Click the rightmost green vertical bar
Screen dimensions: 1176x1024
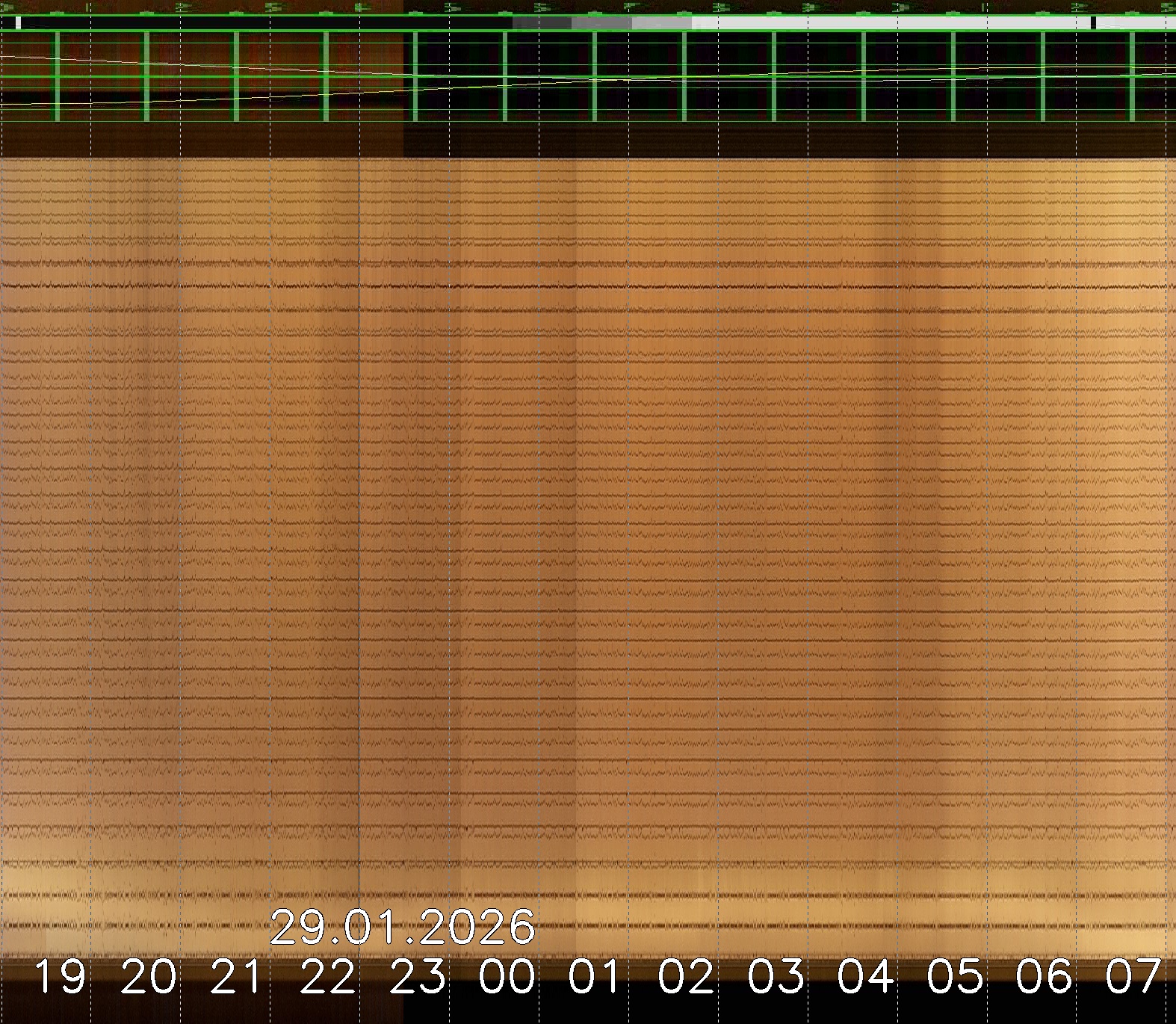pos(1133,76)
